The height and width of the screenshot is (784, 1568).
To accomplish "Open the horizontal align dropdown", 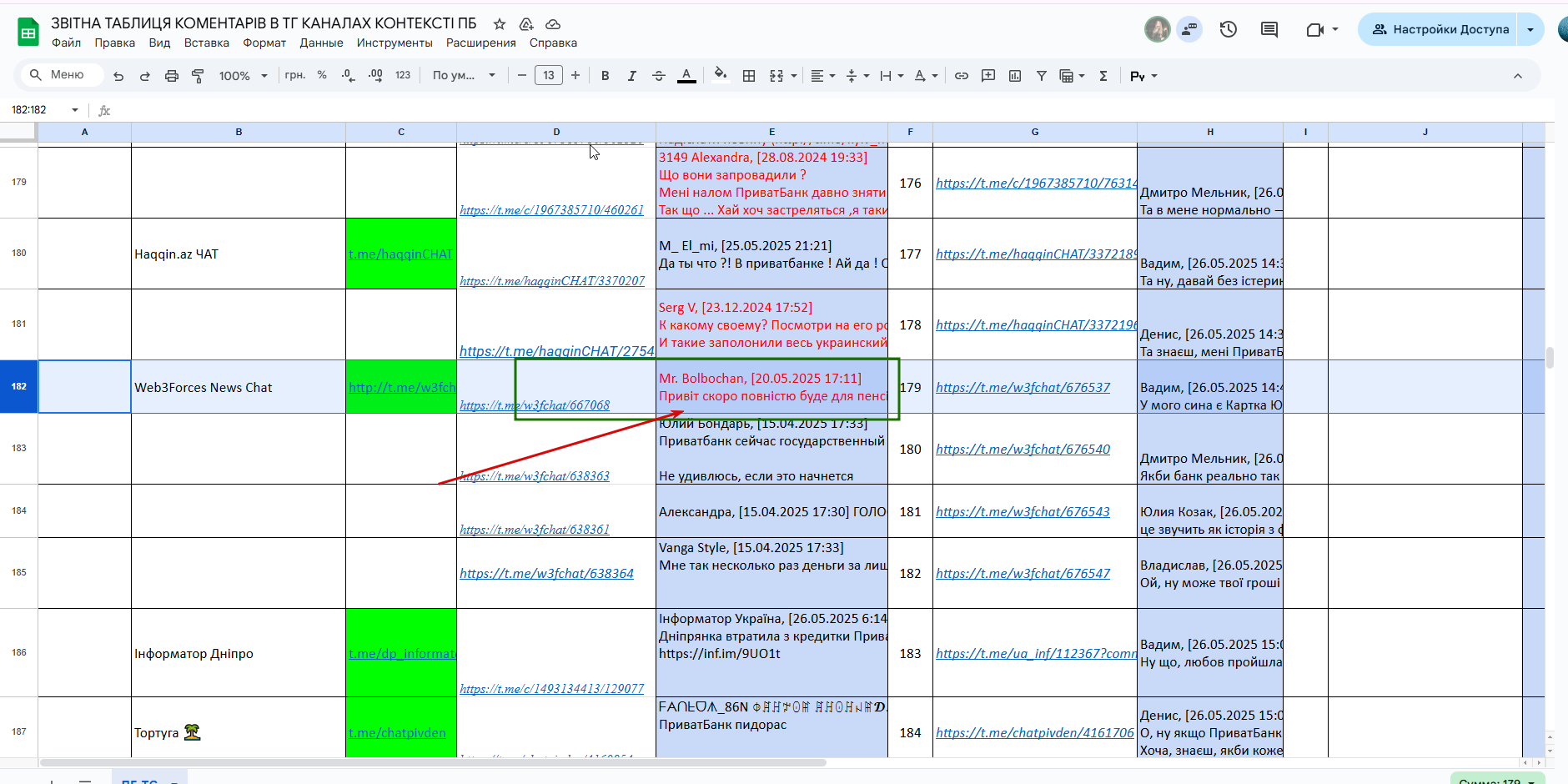I will (x=823, y=76).
